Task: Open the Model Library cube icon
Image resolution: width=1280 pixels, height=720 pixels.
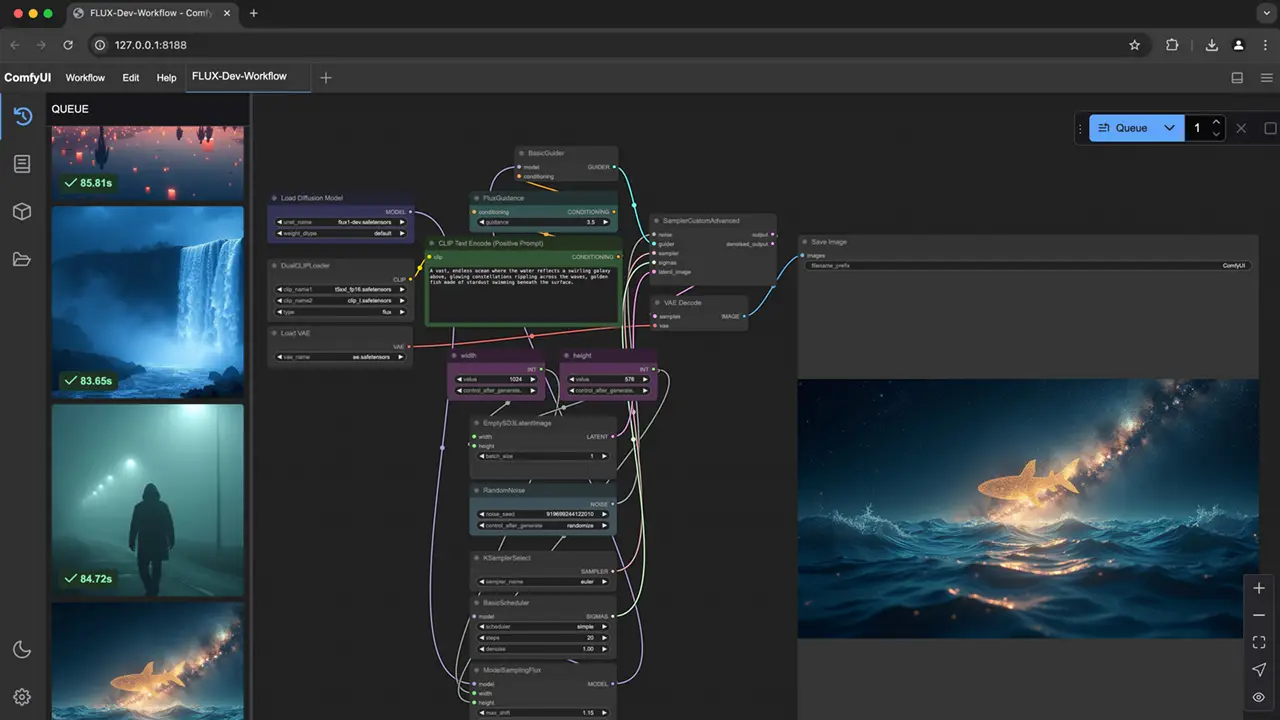Action: pyautogui.click(x=22, y=212)
